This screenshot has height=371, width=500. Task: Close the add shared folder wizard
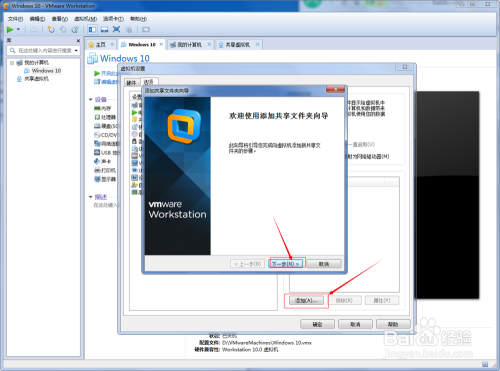(x=336, y=89)
